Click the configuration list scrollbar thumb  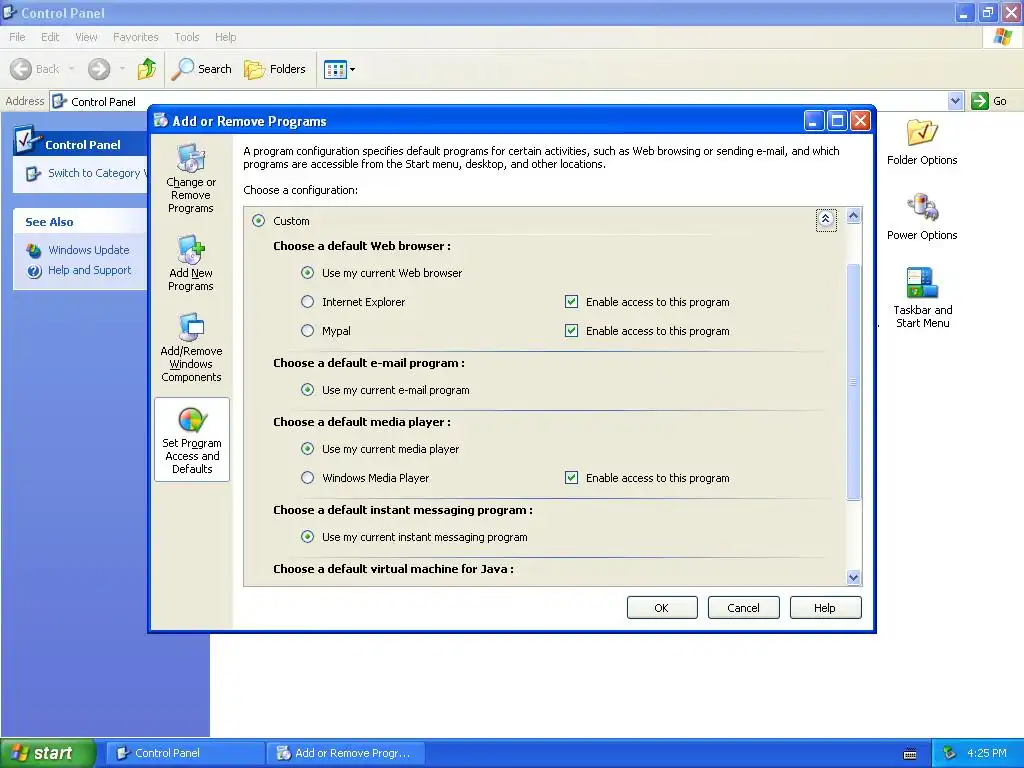click(854, 382)
